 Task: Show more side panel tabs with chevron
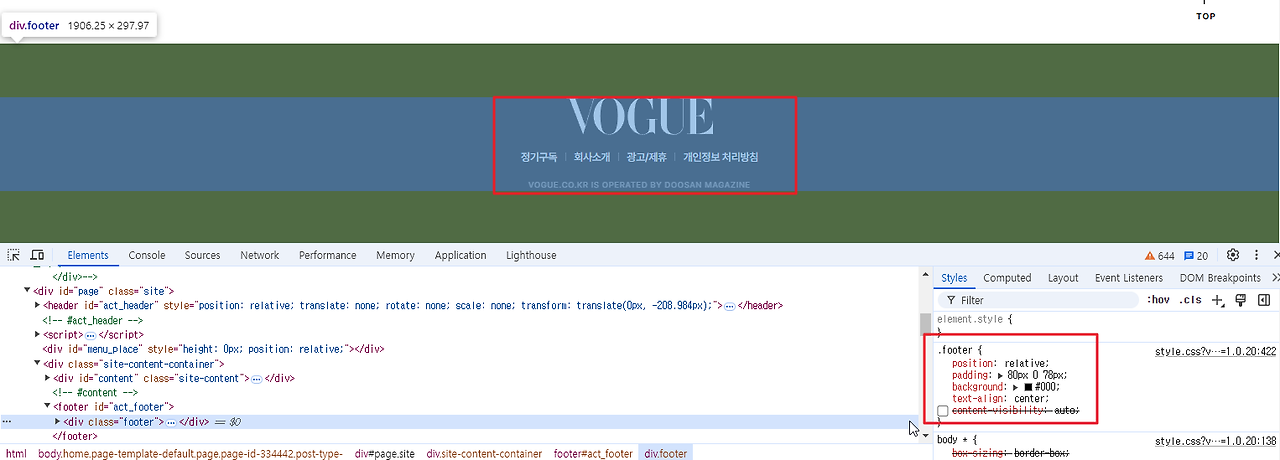tap(1275, 278)
